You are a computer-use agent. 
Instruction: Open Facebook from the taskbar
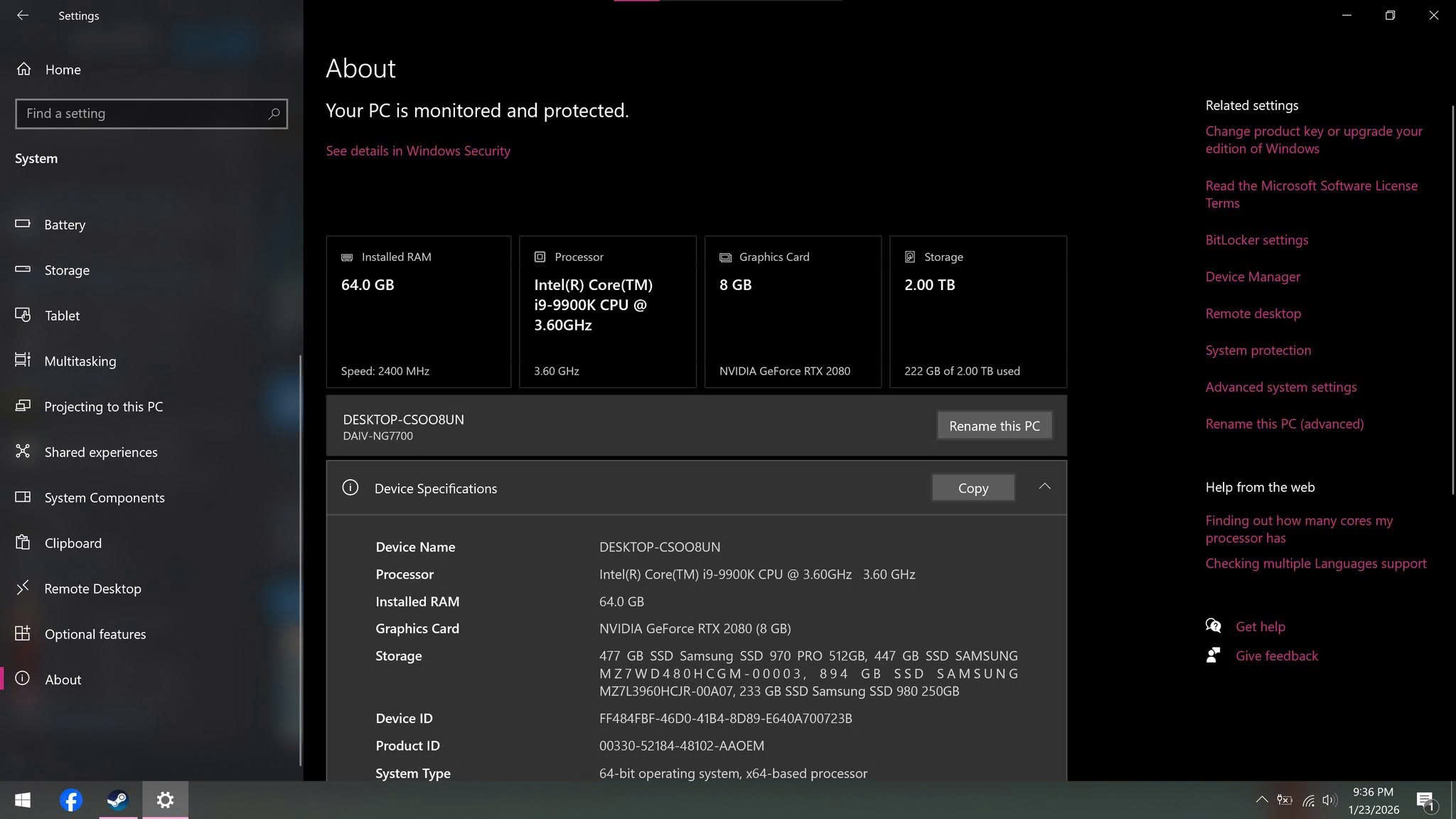[70, 800]
